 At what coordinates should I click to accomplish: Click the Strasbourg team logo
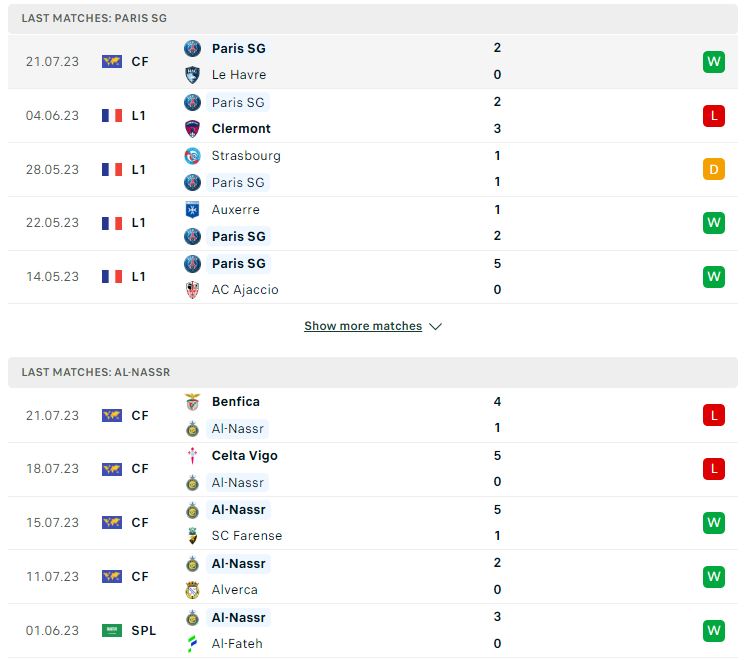coord(192,156)
